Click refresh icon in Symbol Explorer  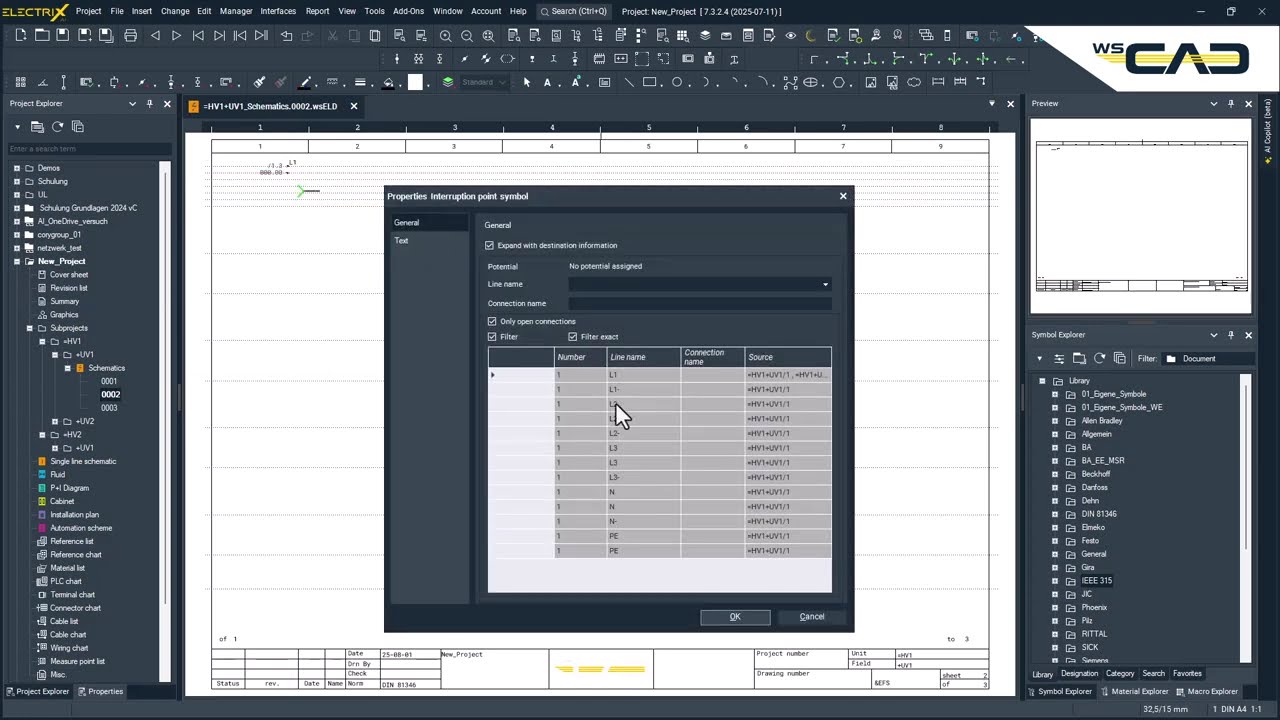1099,358
